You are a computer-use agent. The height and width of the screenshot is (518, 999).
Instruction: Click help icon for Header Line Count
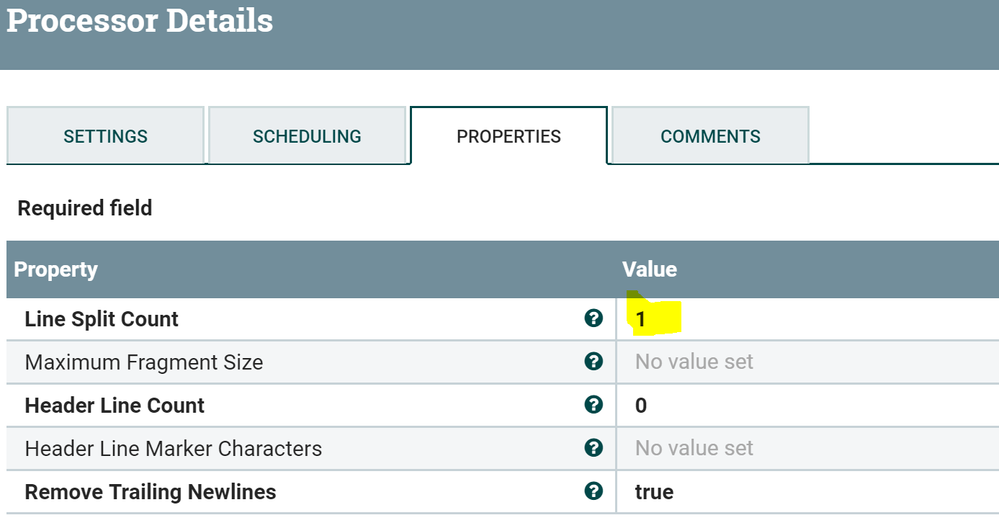click(594, 405)
